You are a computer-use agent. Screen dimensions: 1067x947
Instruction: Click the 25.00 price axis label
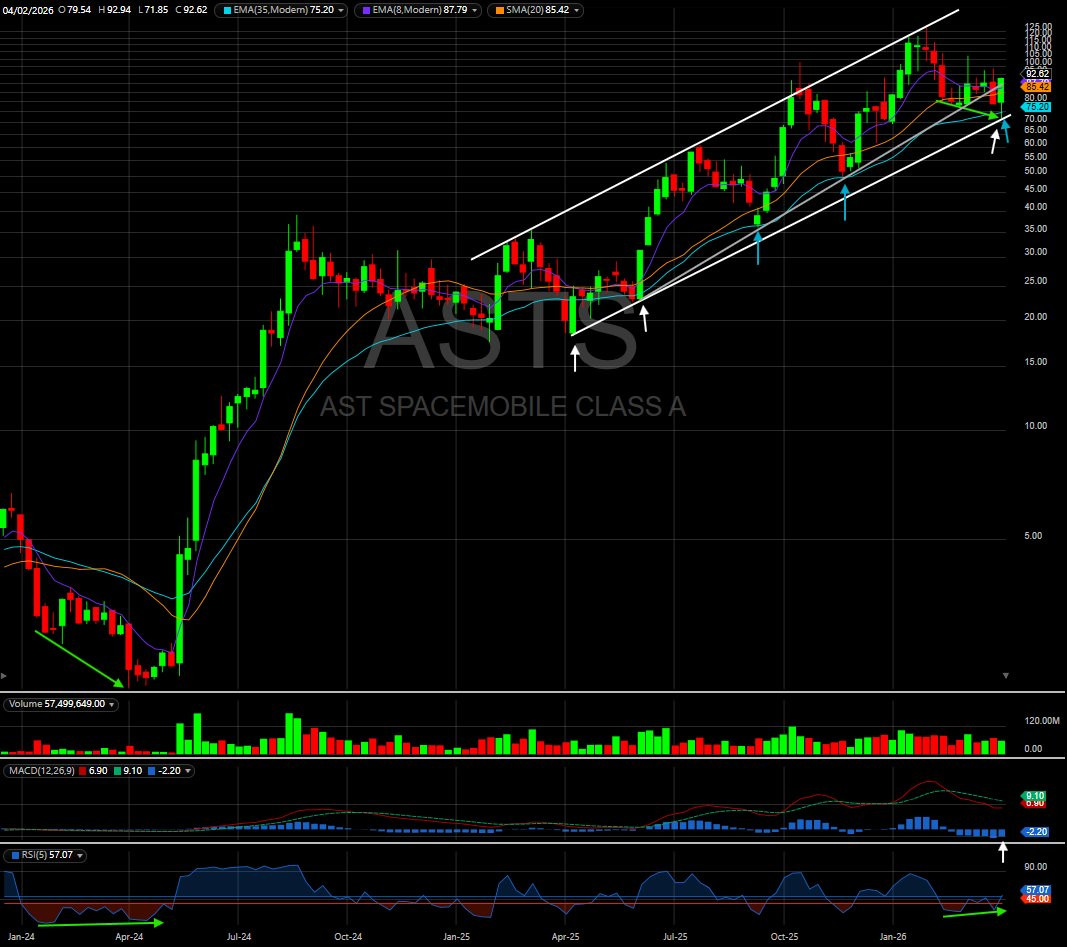coord(1036,280)
